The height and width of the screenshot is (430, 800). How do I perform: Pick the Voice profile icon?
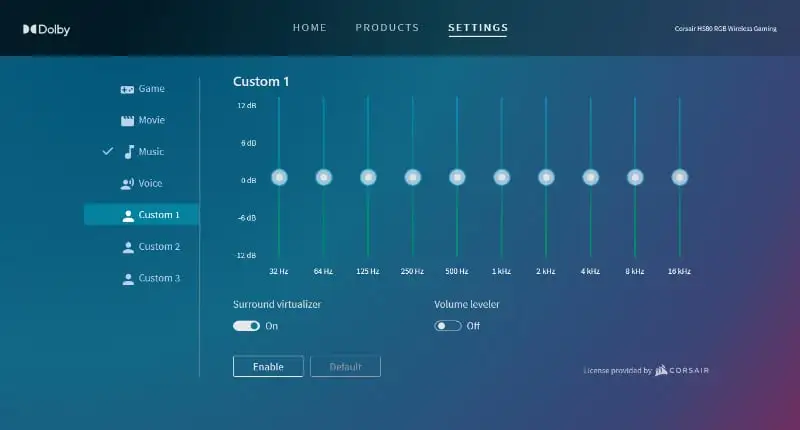[127, 184]
